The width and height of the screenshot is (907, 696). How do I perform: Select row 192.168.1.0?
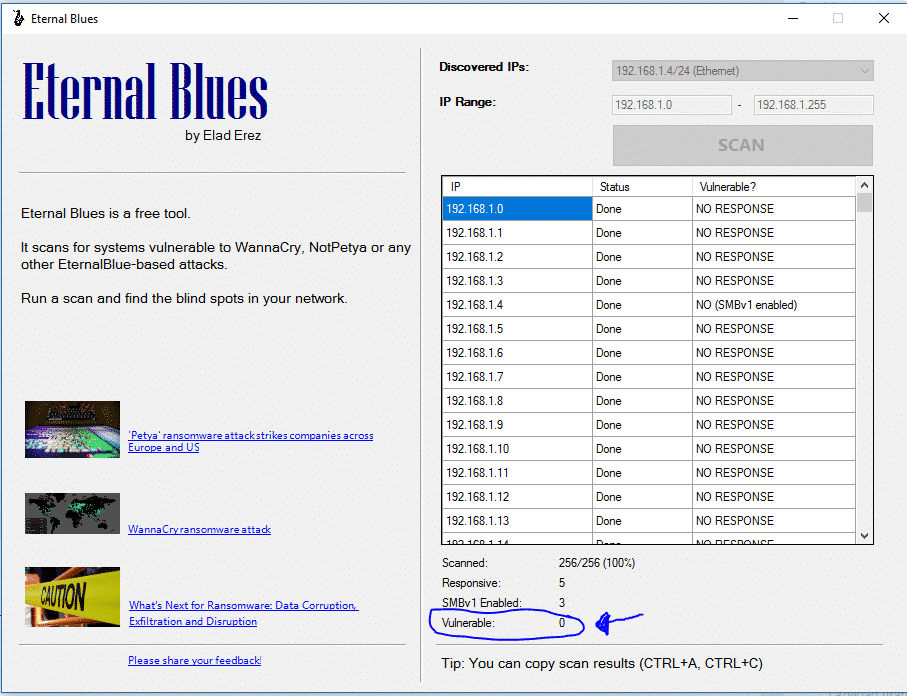[x=648, y=209]
